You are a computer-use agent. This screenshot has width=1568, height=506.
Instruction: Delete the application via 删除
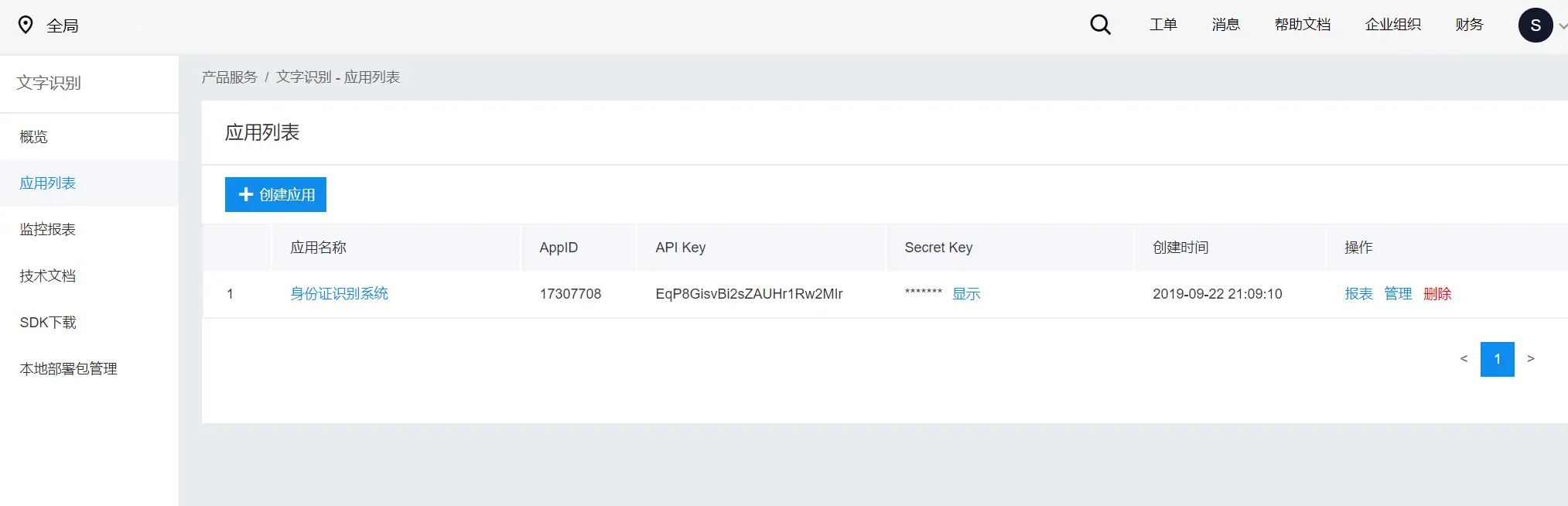1437,294
